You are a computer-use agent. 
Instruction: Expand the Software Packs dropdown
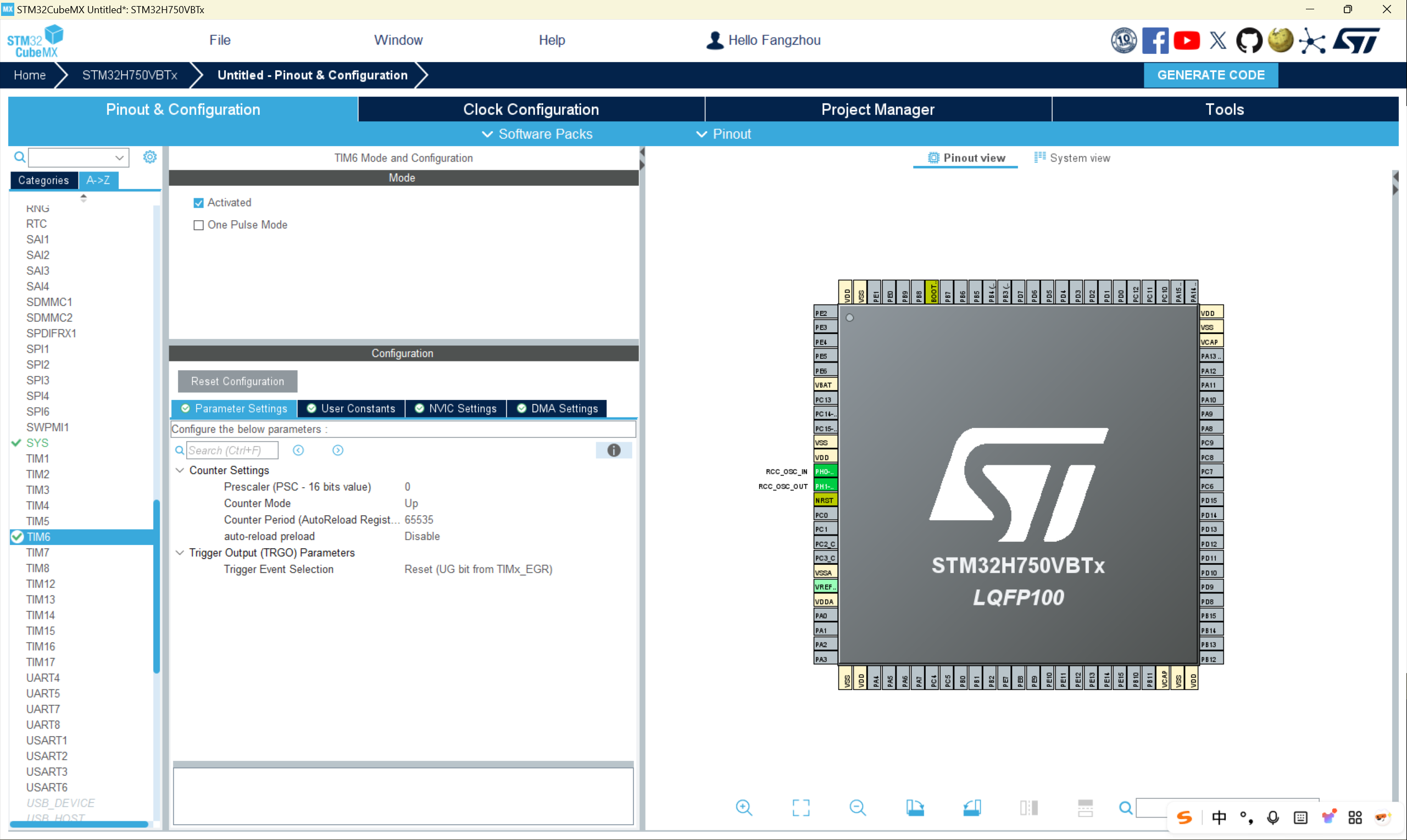point(537,134)
